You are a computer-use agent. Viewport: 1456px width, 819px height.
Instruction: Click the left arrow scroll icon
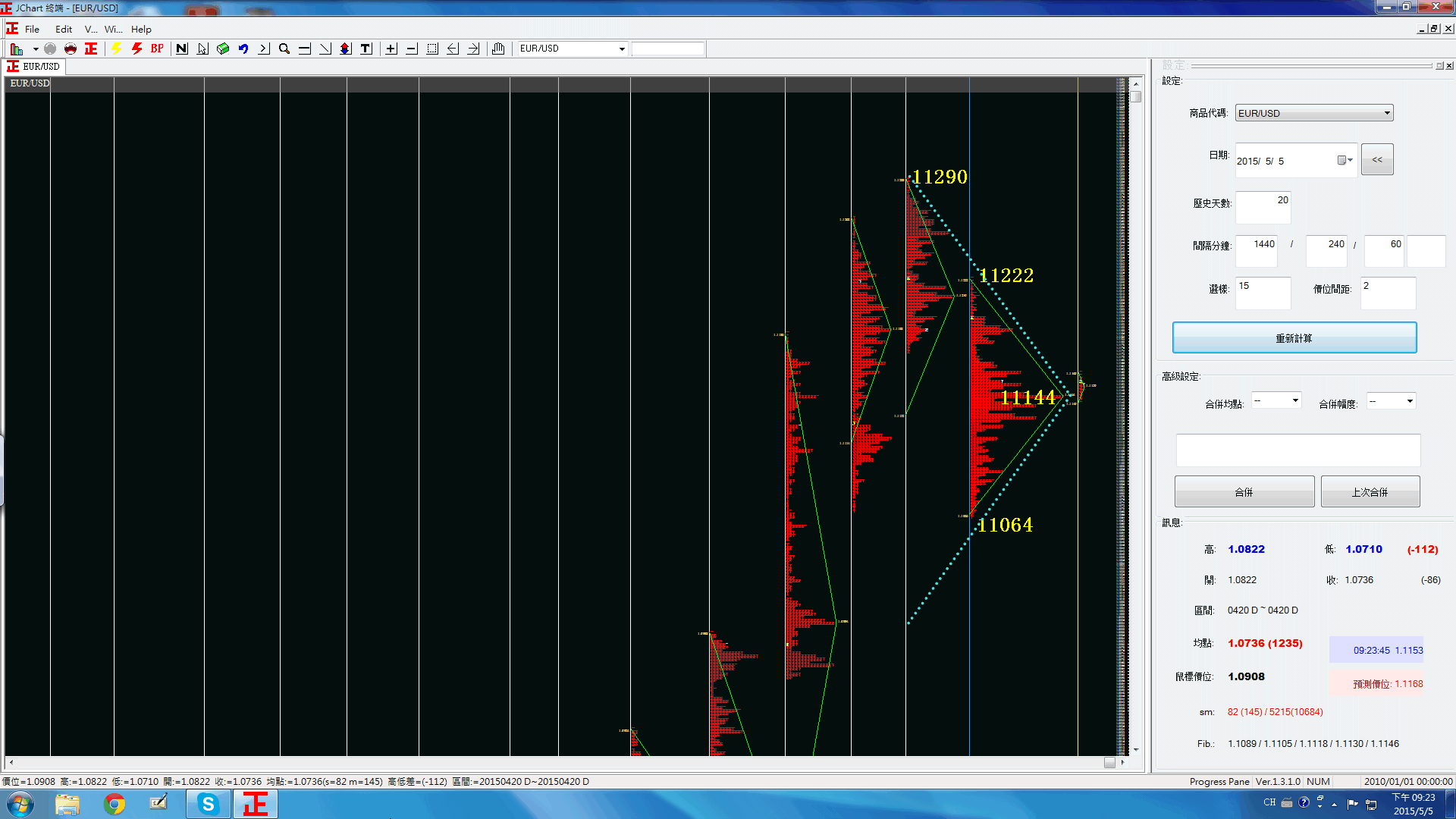pos(453,49)
